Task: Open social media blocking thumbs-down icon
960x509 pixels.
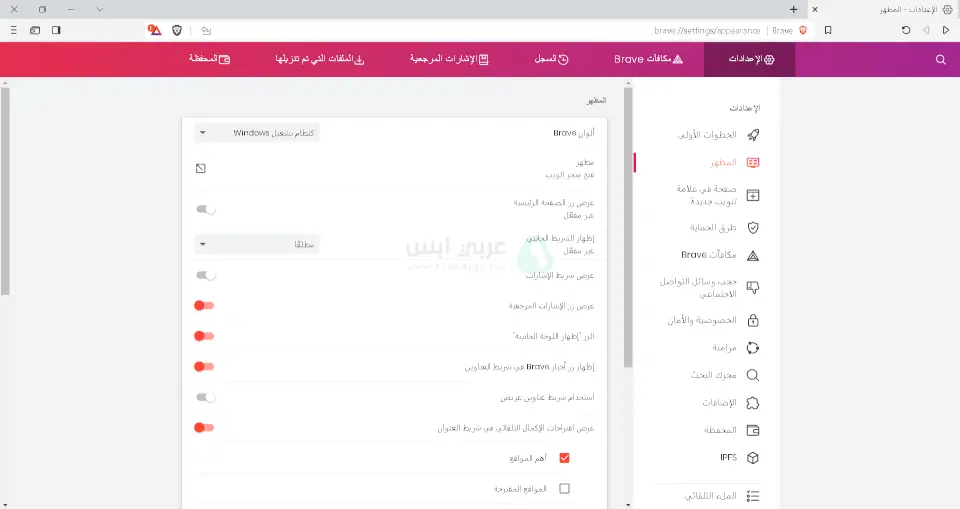Action: coord(753,287)
